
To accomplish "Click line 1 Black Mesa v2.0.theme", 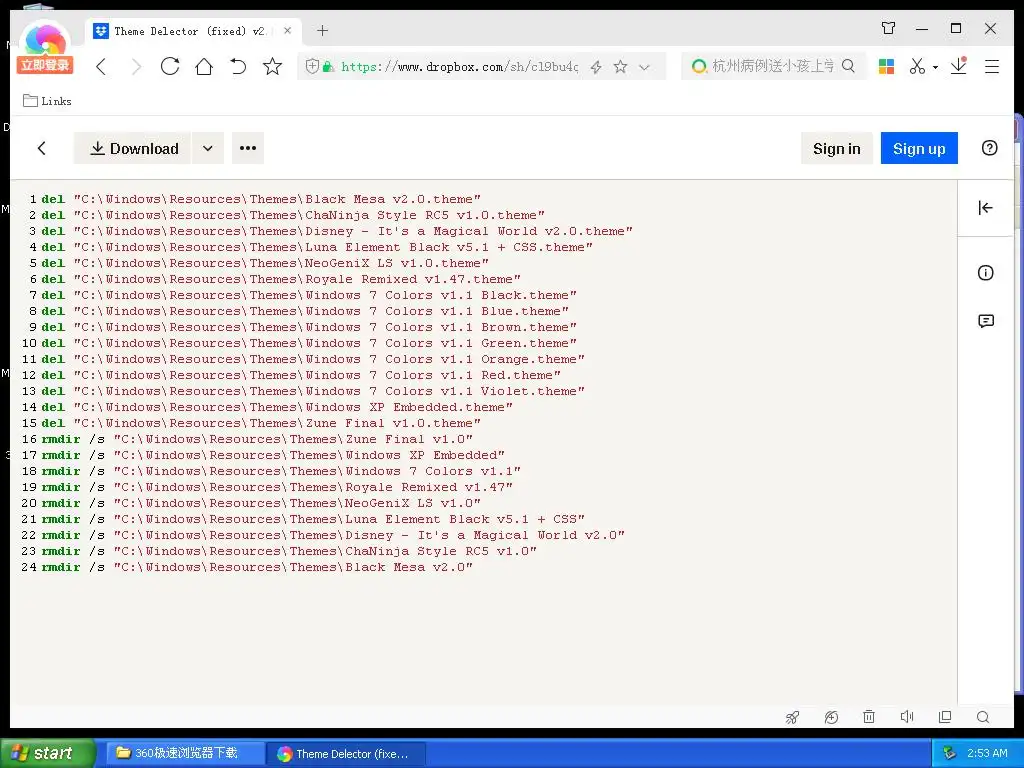I will [x=261, y=199].
